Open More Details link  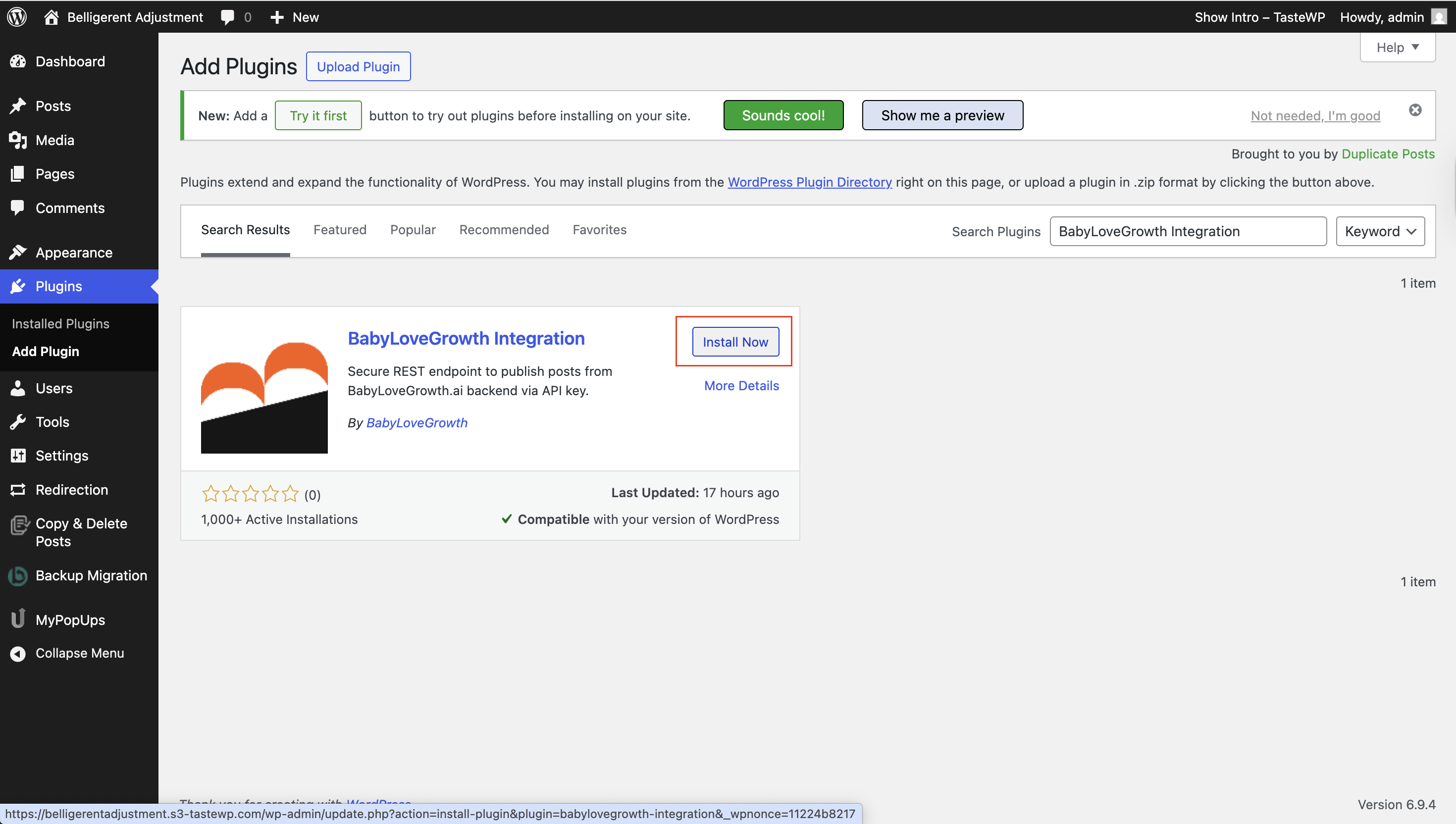(741, 385)
